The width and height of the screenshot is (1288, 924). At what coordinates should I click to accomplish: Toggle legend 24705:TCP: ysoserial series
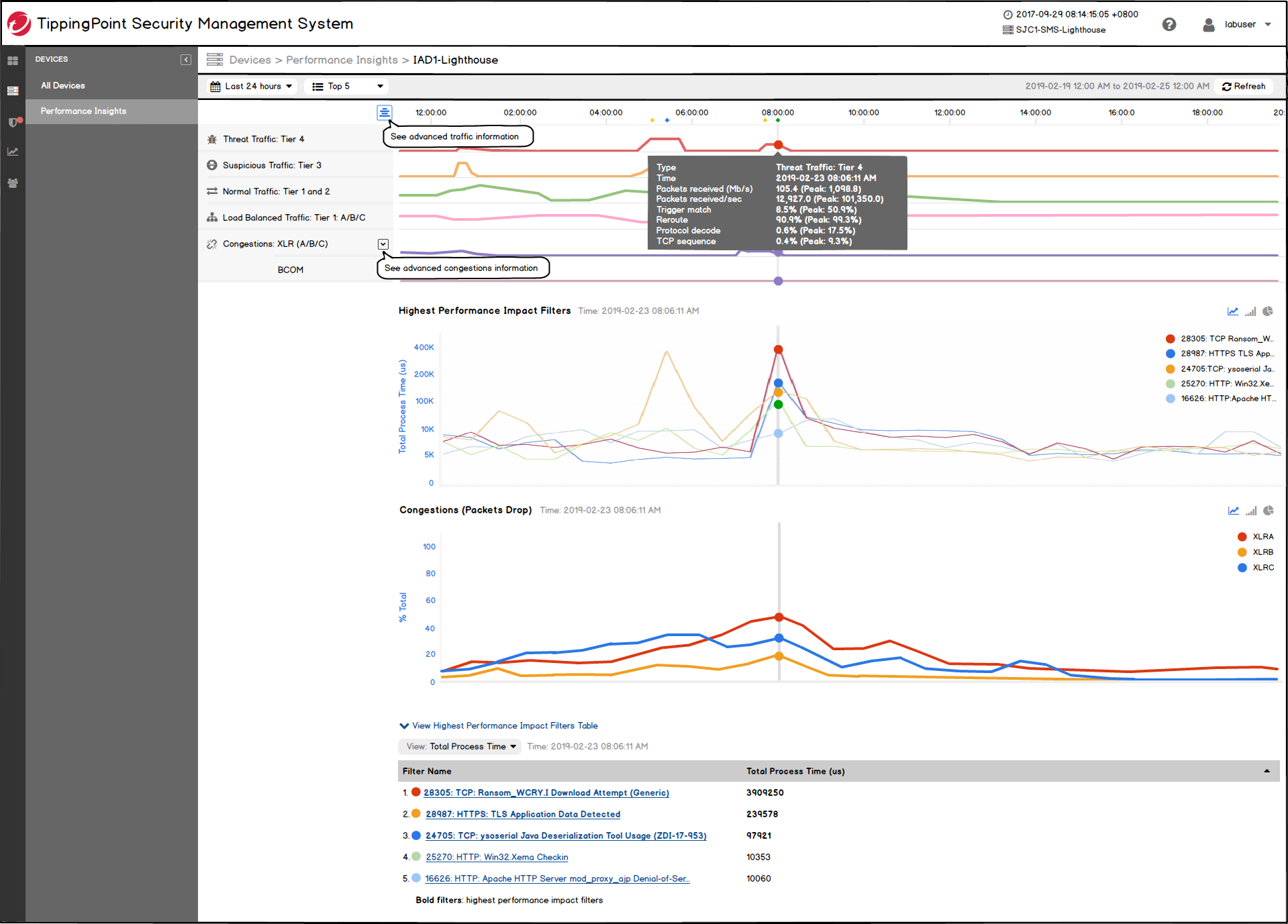coord(1220,369)
